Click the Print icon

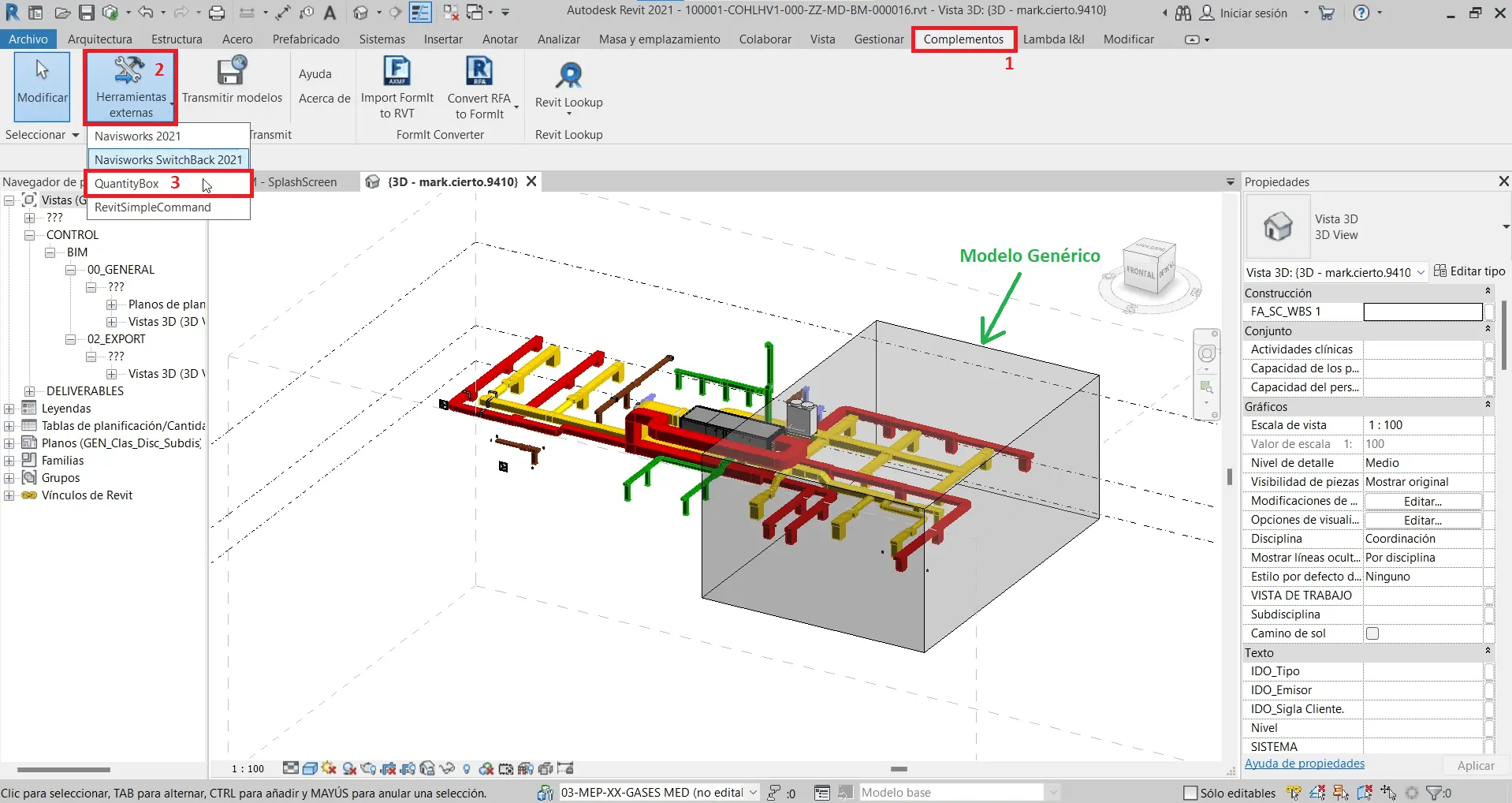tap(217, 13)
